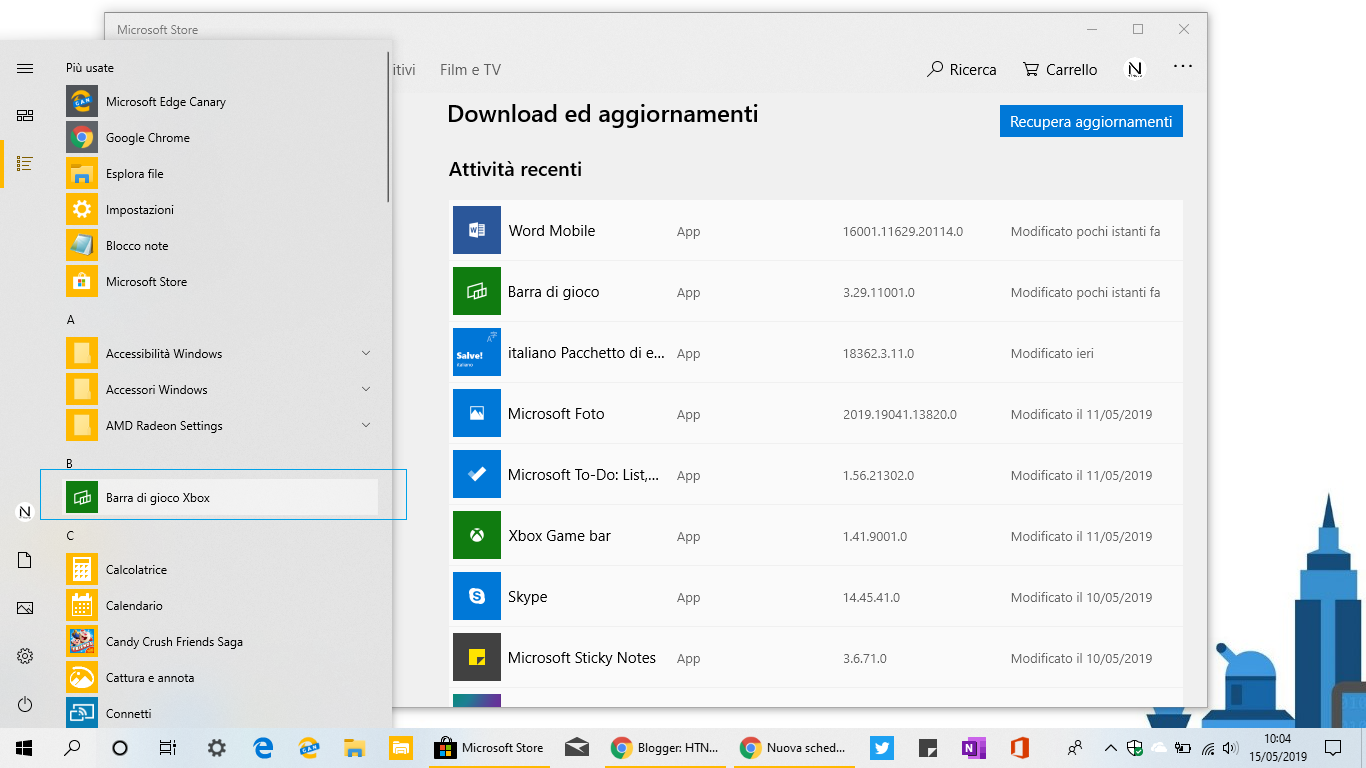The width and height of the screenshot is (1366, 768).
Task: Expand the Start menu hamburger button
Action: tap(25, 68)
